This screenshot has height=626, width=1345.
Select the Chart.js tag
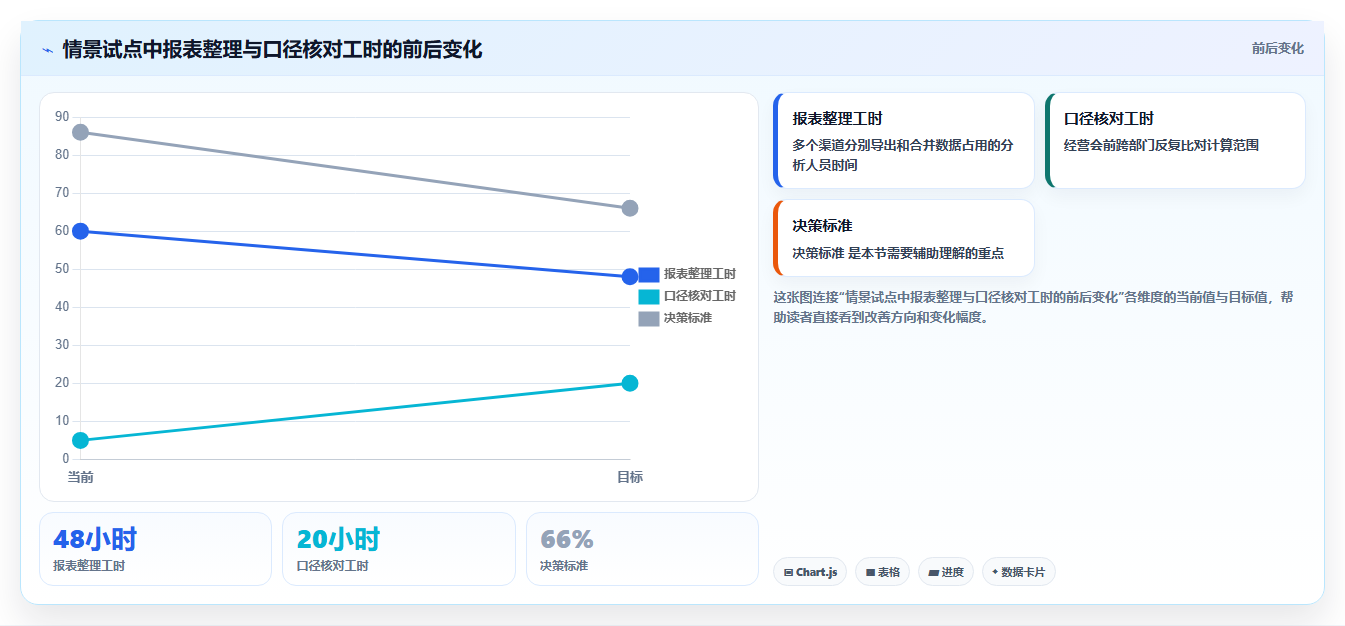[x=810, y=572]
